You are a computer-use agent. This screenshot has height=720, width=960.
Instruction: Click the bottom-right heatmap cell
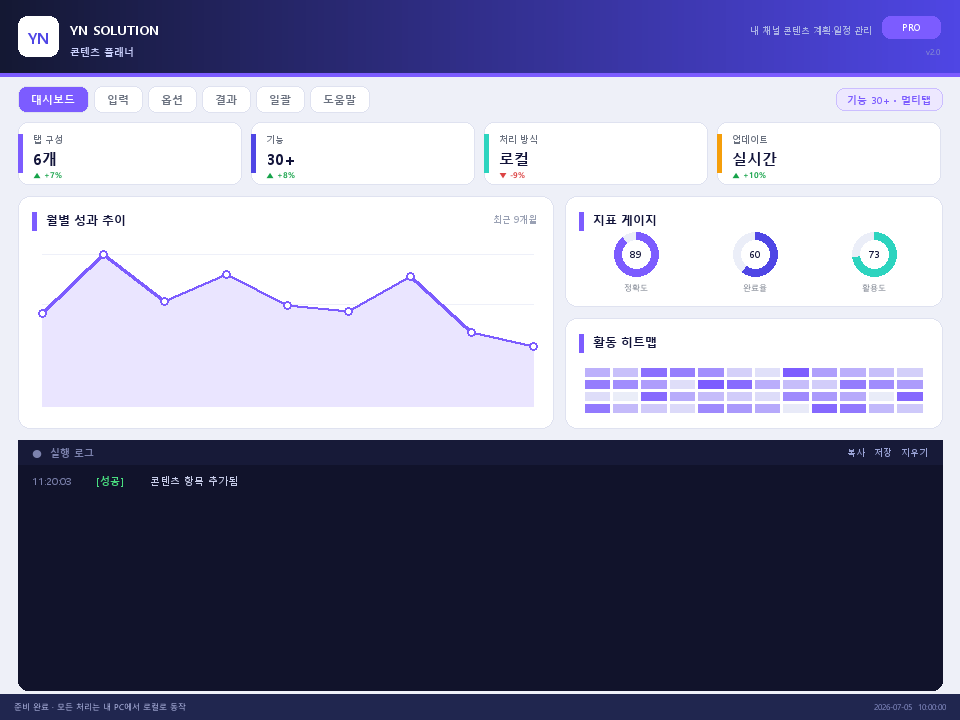[910, 408]
